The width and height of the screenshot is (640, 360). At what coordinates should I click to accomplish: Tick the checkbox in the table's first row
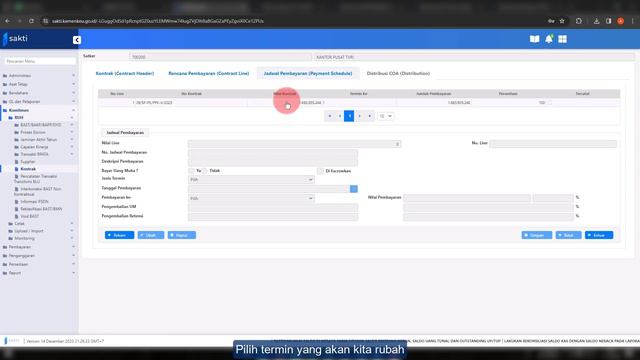550,102
